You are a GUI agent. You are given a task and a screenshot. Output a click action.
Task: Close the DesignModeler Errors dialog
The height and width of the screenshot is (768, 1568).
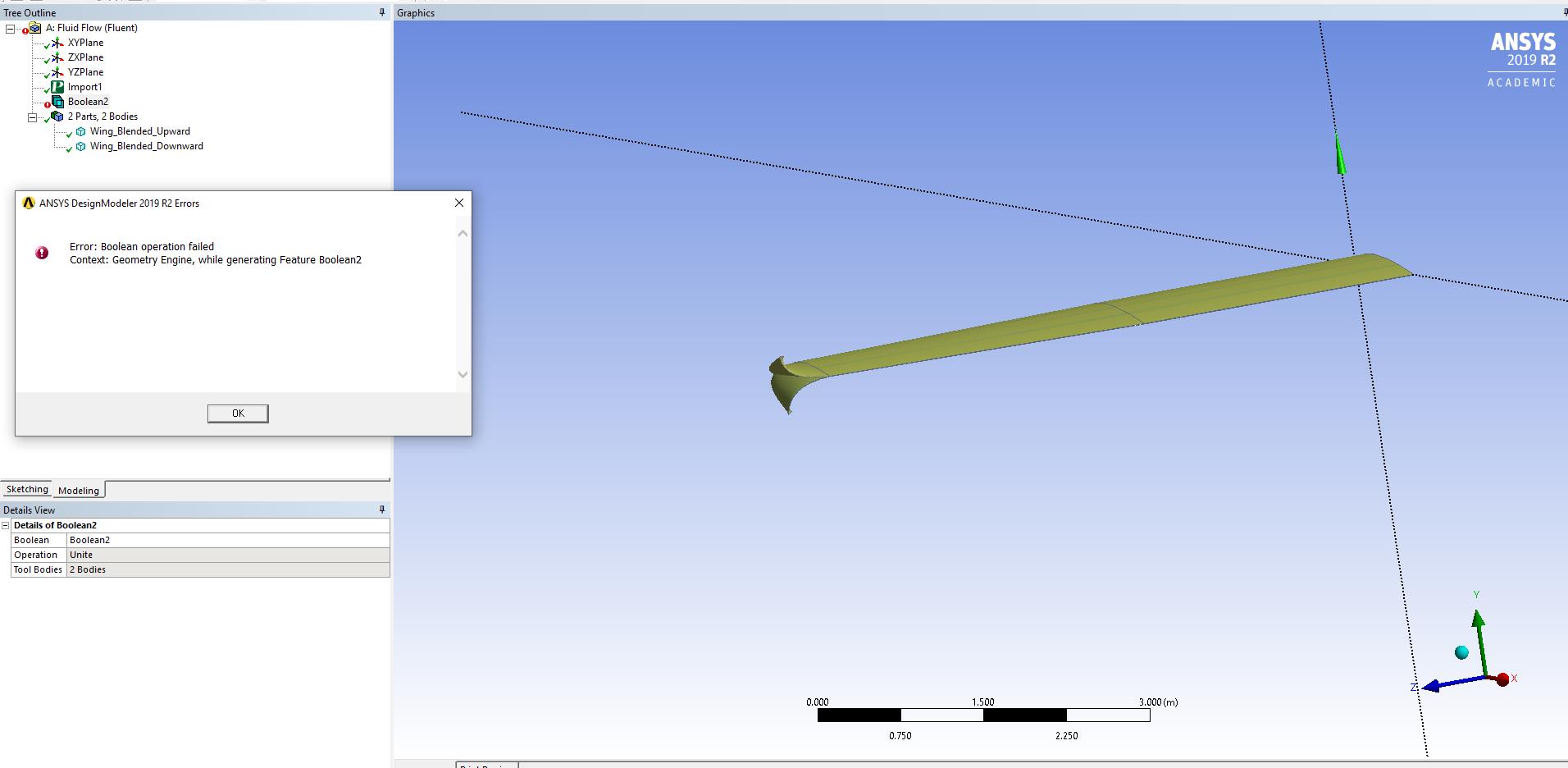point(459,203)
